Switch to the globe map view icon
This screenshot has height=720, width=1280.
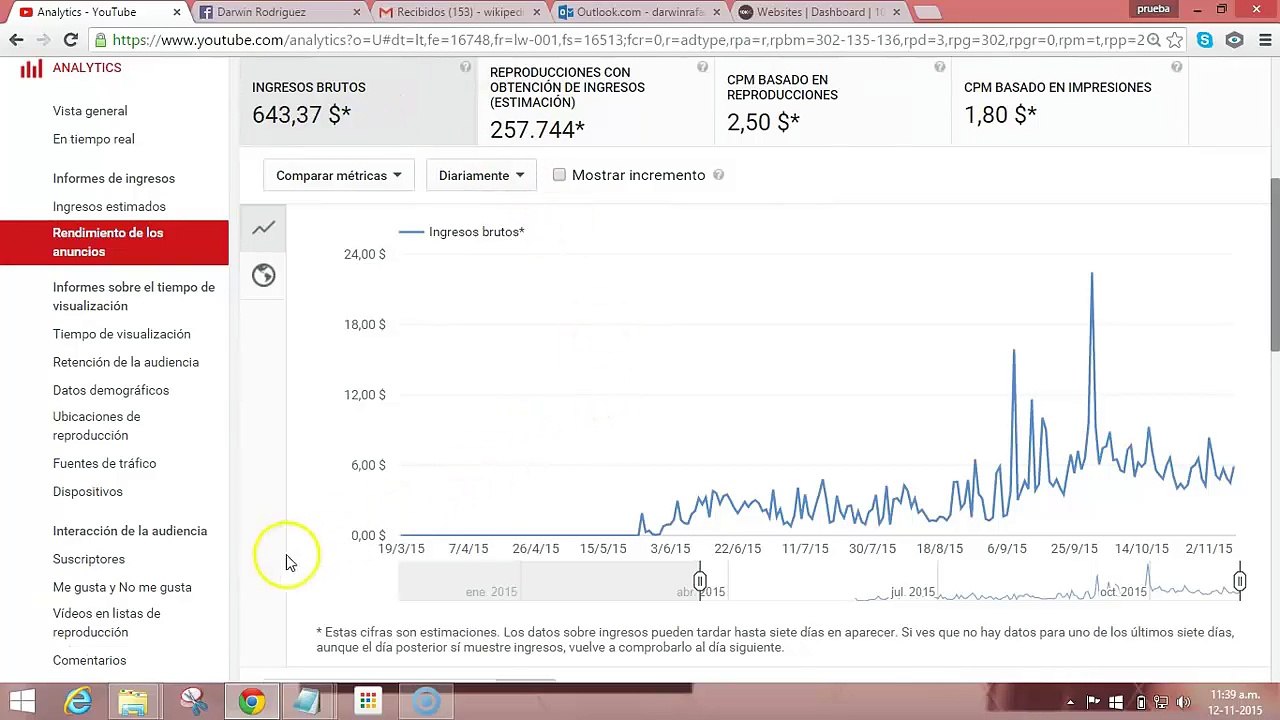pyautogui.click(x=263, y=276)
